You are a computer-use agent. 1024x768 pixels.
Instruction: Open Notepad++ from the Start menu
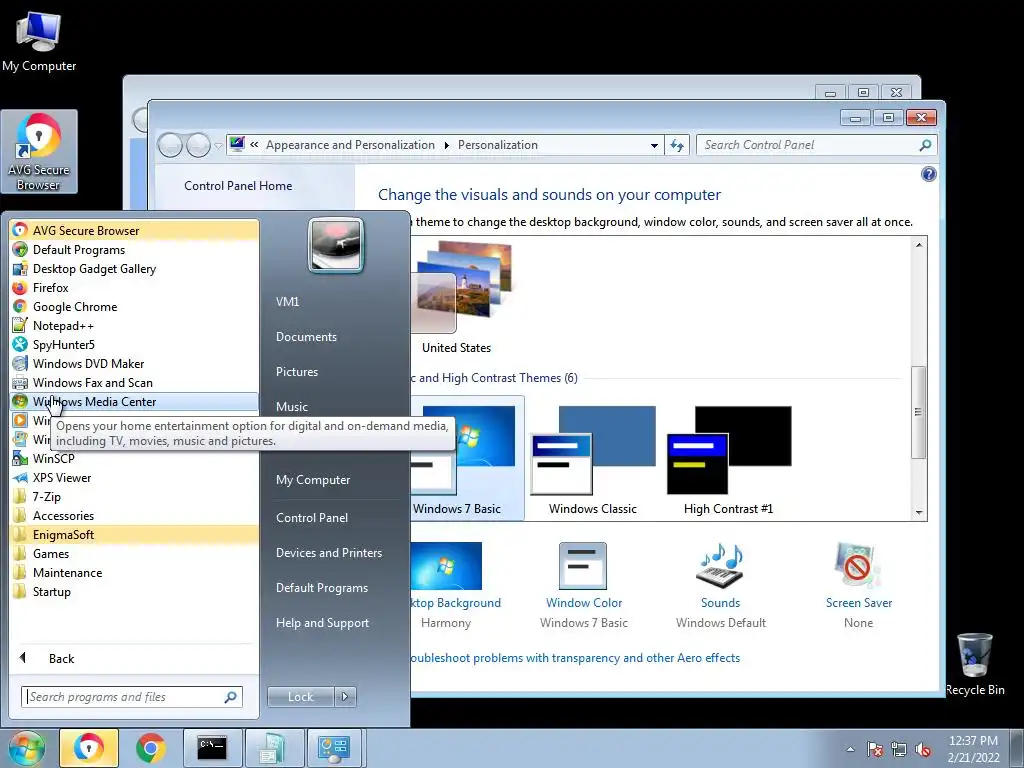click(134, 325)
